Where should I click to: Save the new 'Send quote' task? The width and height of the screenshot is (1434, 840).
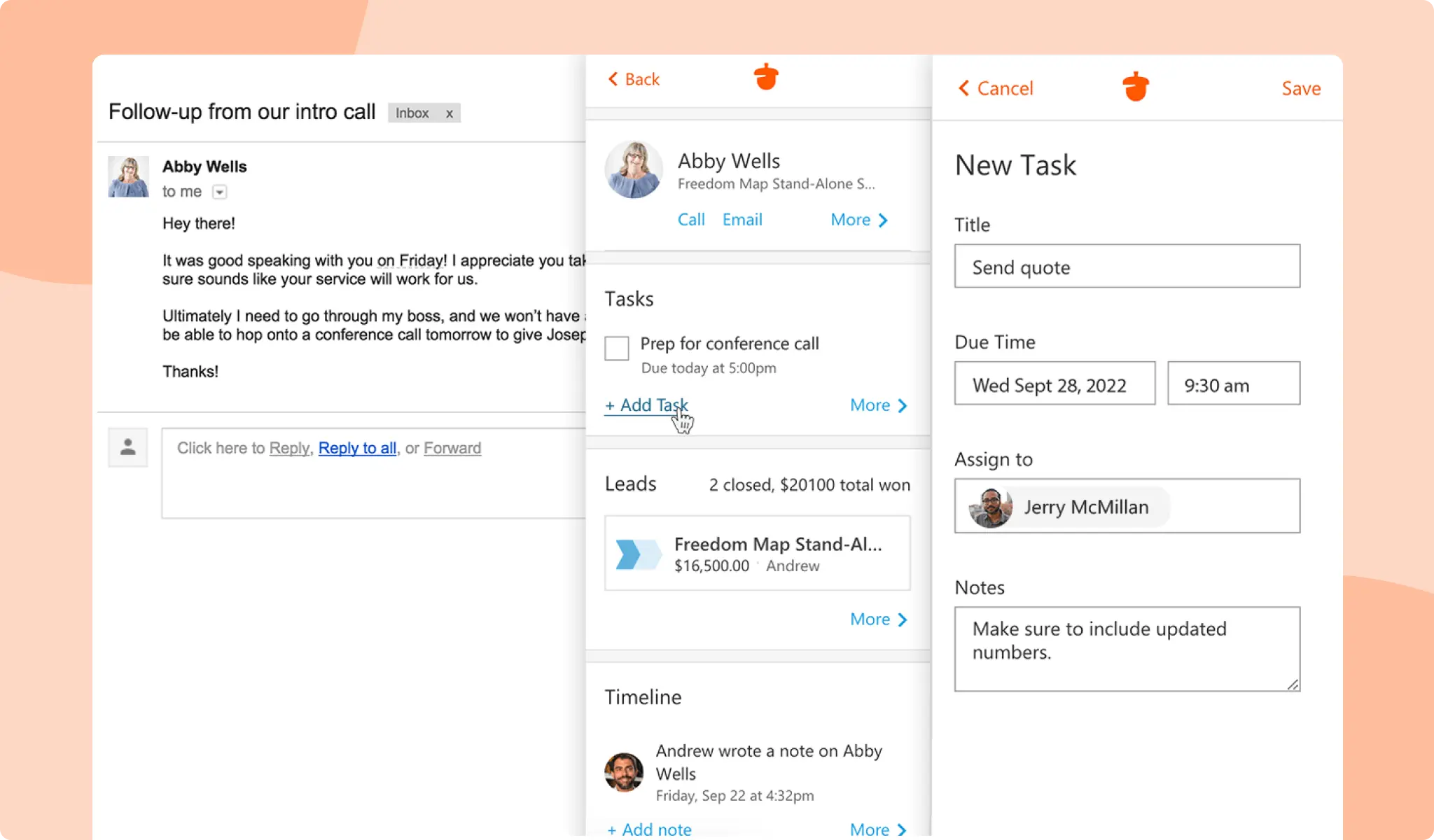pyautogui.click(x=1300, y=87)
